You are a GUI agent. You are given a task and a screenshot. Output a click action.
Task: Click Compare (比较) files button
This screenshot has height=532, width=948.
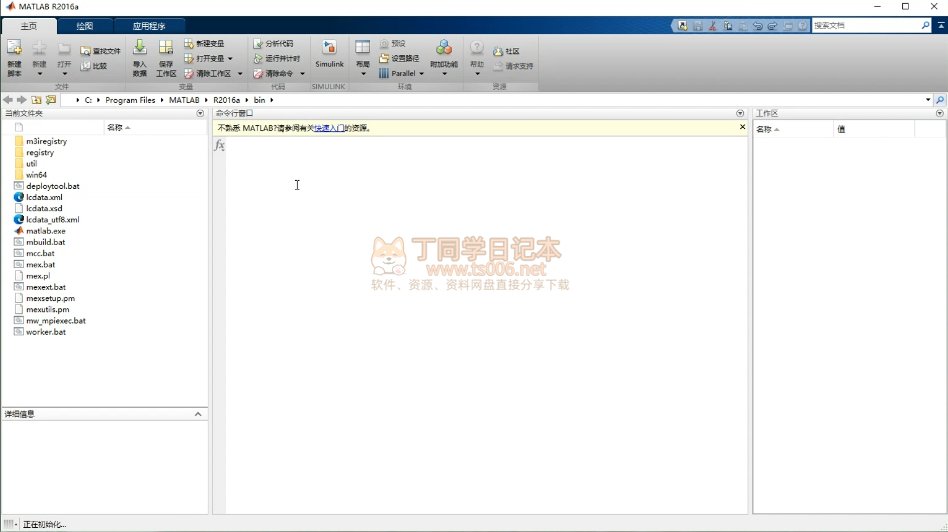pyautogui.click(x=94, y=66)
